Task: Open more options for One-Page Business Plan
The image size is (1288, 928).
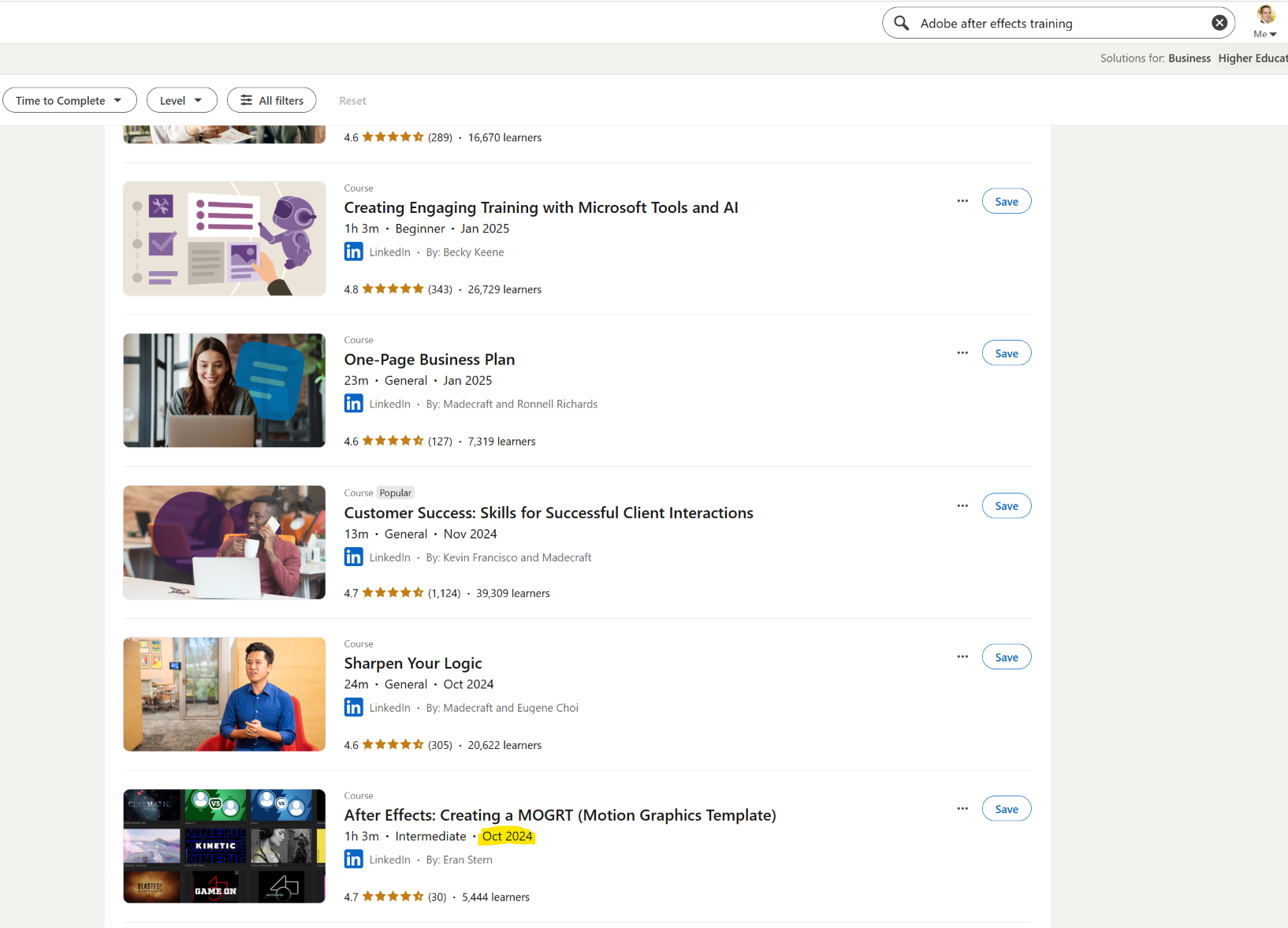Action: click(962, 353)
